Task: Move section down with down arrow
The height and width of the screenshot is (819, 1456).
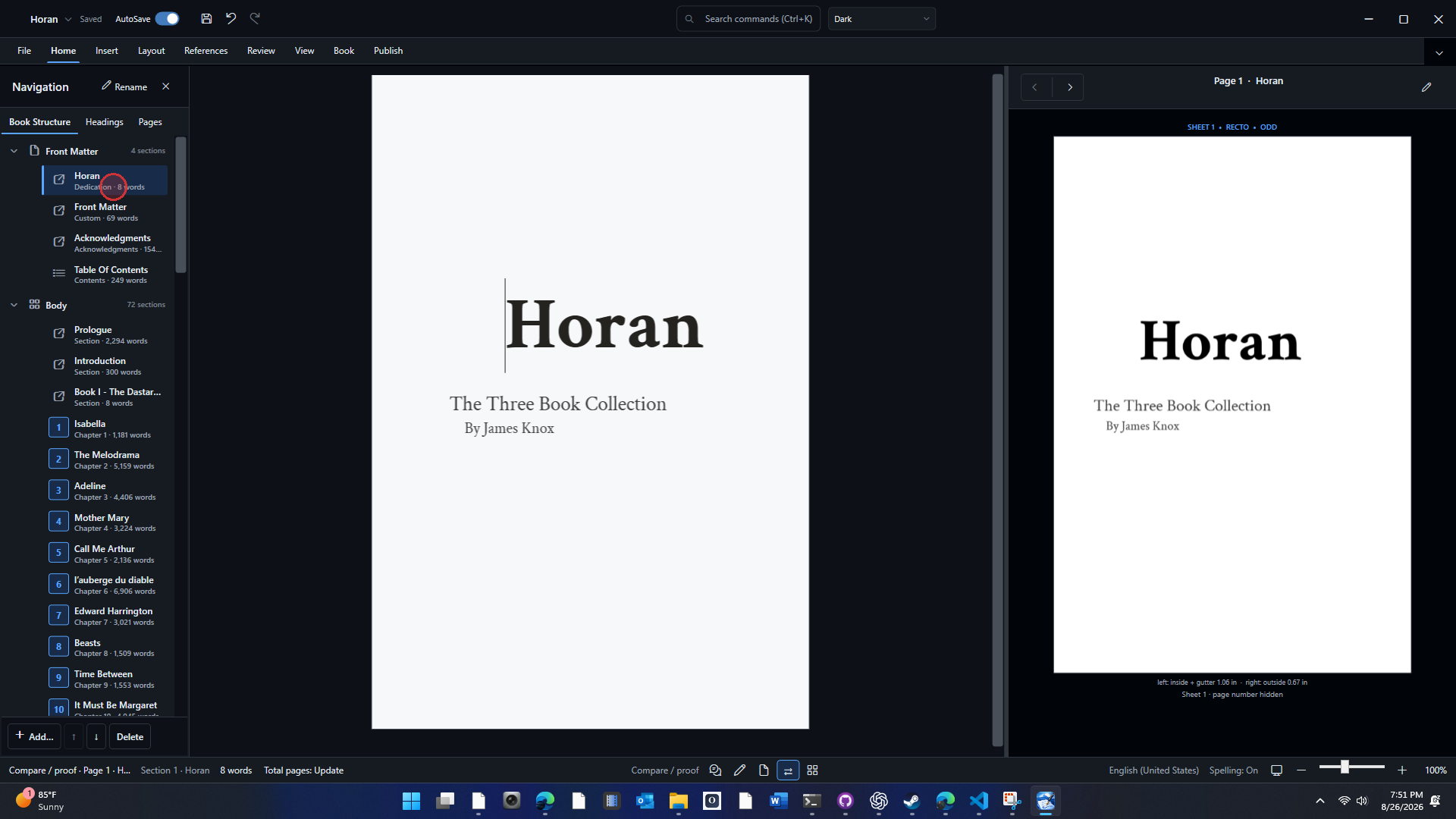Action: [96, 736]
